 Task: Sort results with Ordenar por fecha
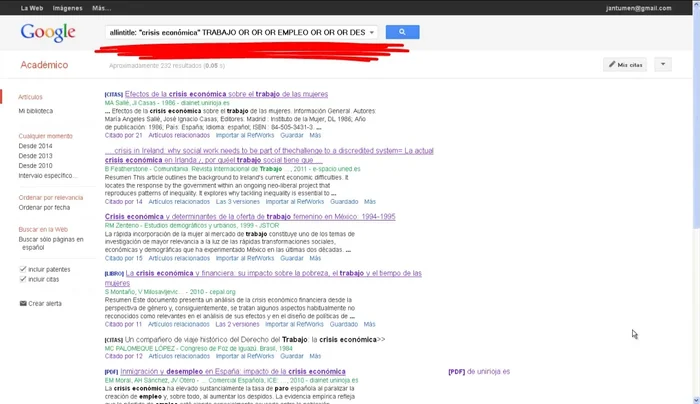44,208
